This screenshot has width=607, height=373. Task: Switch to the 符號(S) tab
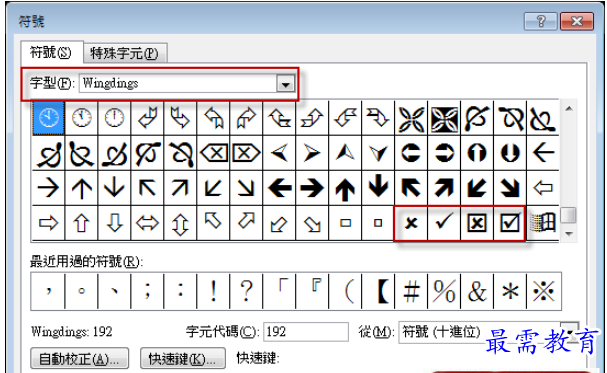(x=51, y=52)
